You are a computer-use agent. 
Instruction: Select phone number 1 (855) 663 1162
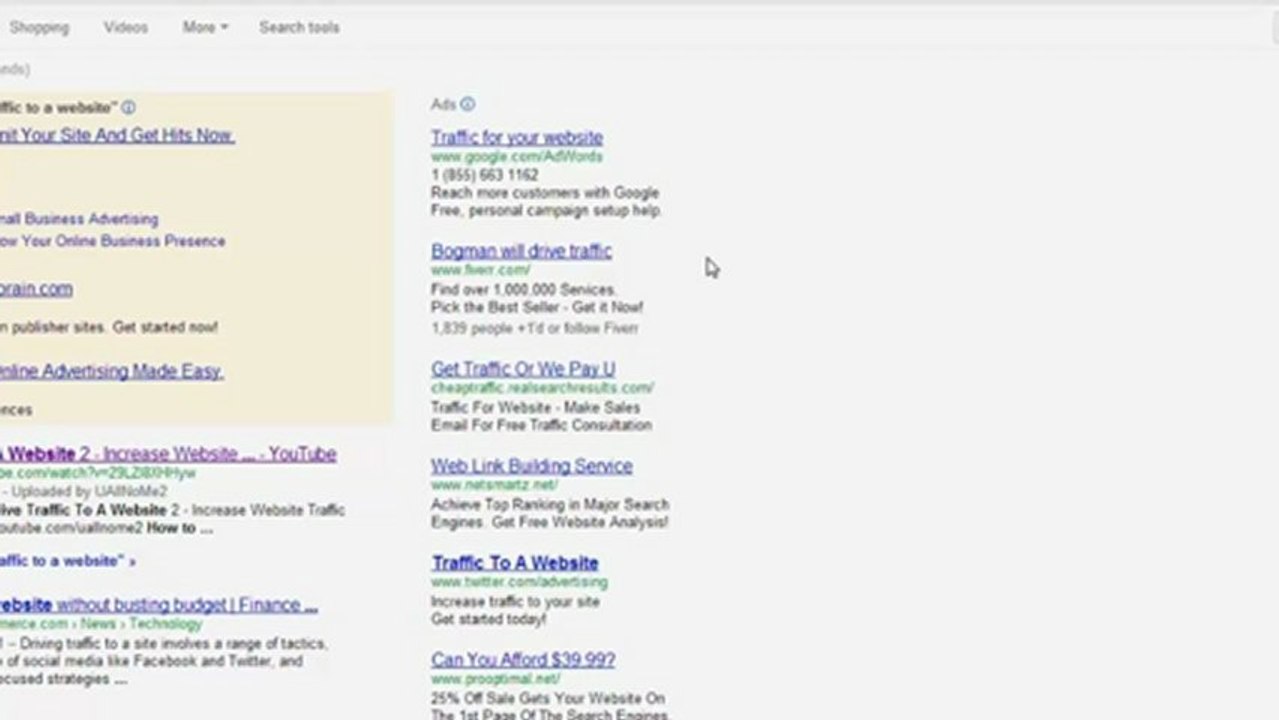pos(485,175)
